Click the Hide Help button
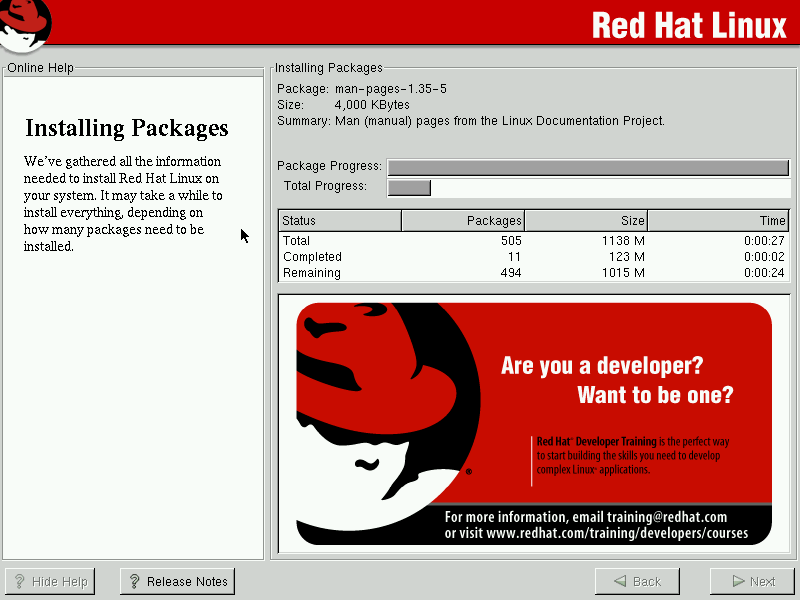The height and width of the screenshot is (600, 800). 50,581
